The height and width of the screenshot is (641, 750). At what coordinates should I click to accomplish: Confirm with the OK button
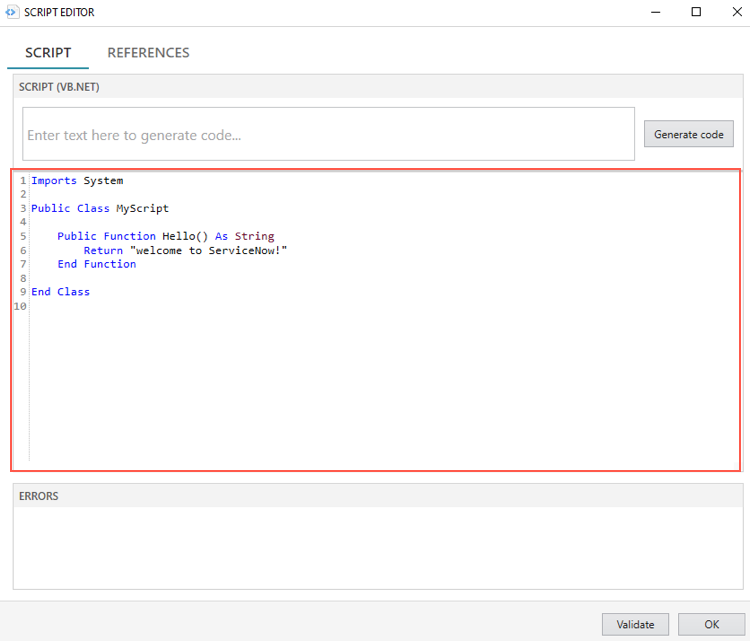point(711,624)
